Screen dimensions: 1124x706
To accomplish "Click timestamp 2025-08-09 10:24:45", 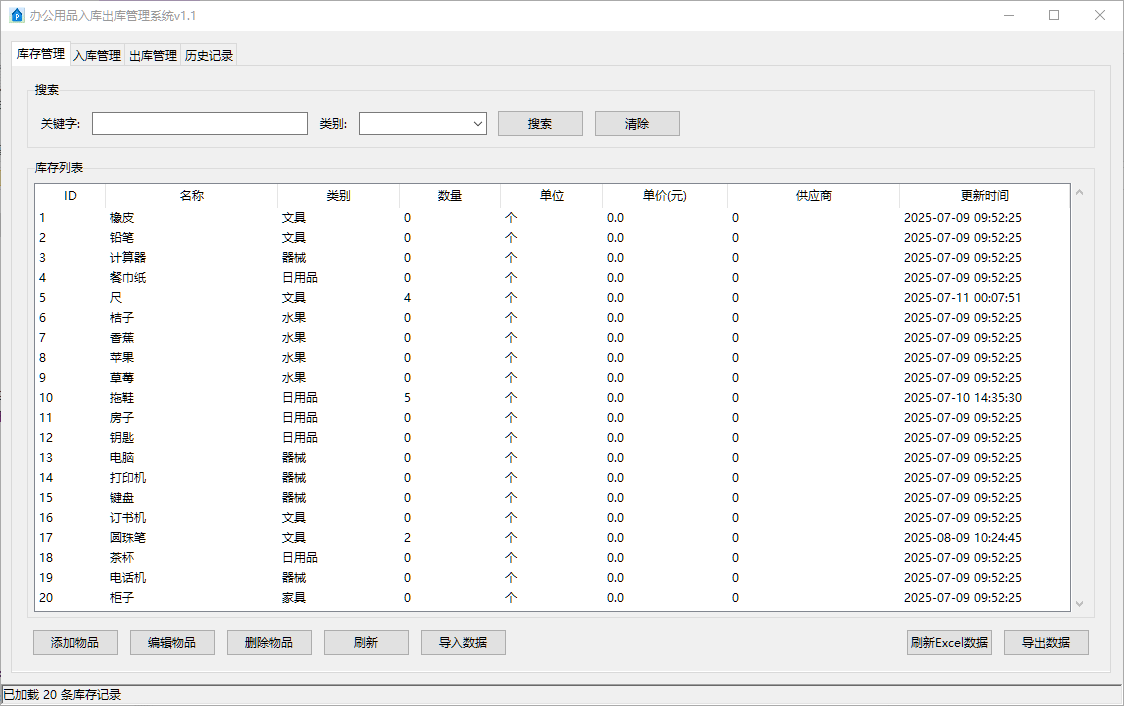I will [x=962, y=538].
